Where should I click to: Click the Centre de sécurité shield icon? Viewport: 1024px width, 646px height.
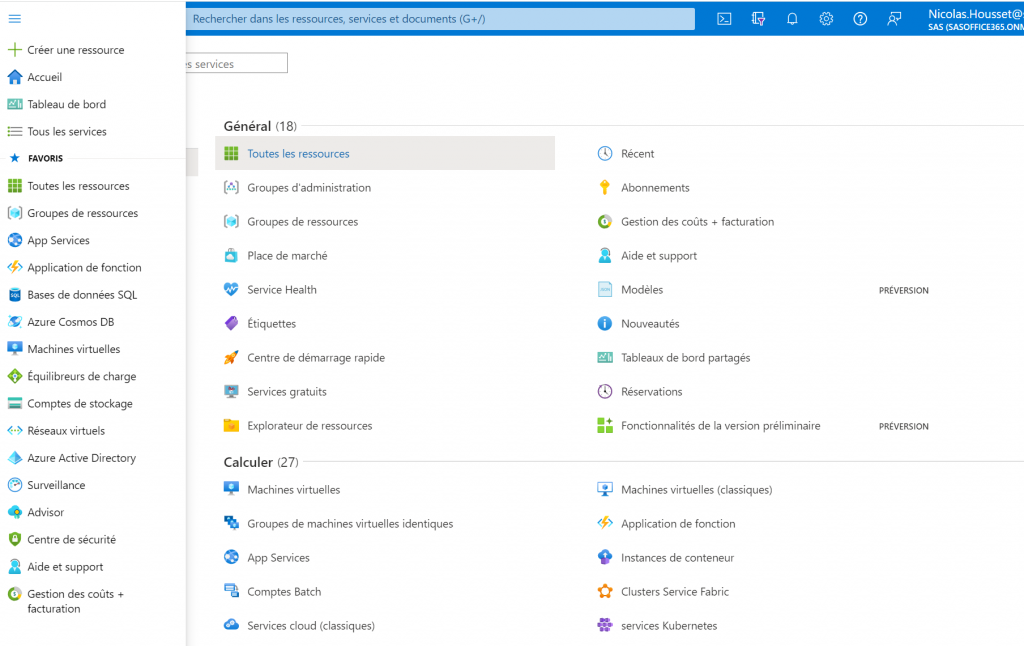tap(14, 540)
